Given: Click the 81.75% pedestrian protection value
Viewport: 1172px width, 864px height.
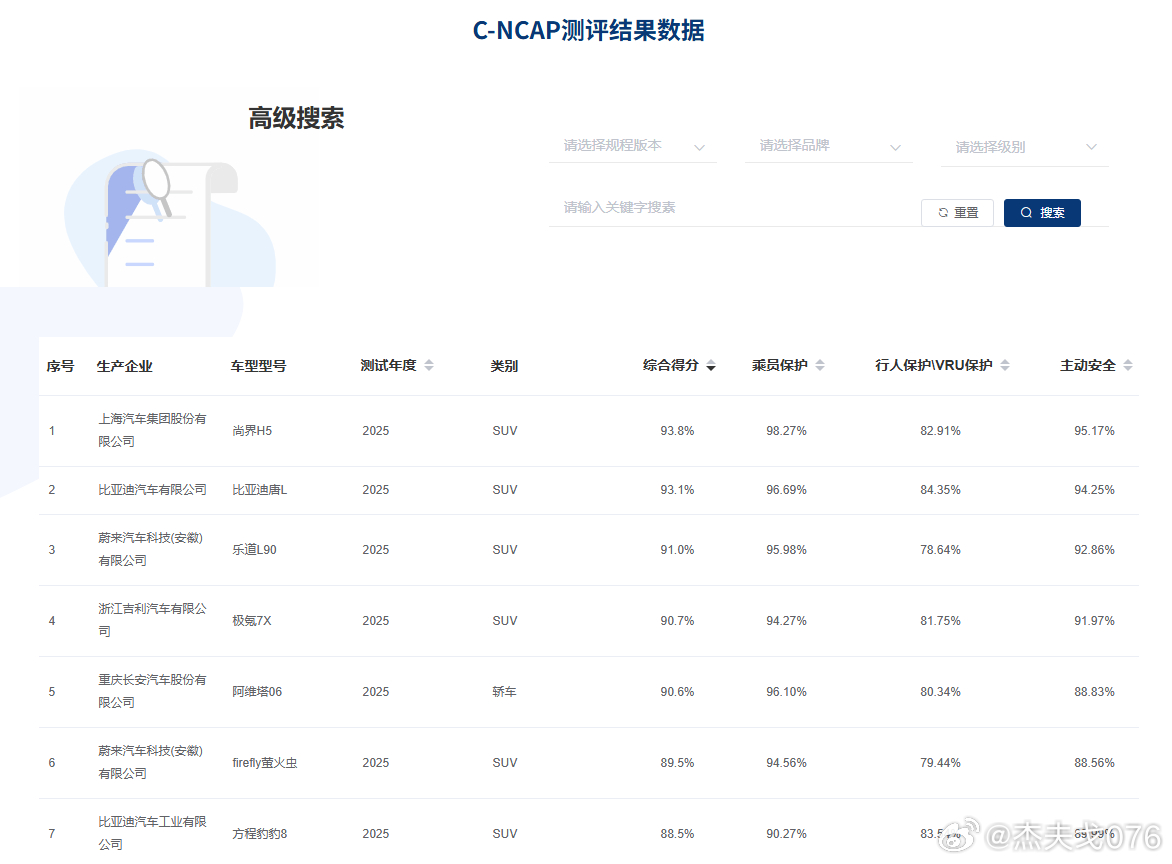Looking at the screenshot, I should tap(940, 621).
